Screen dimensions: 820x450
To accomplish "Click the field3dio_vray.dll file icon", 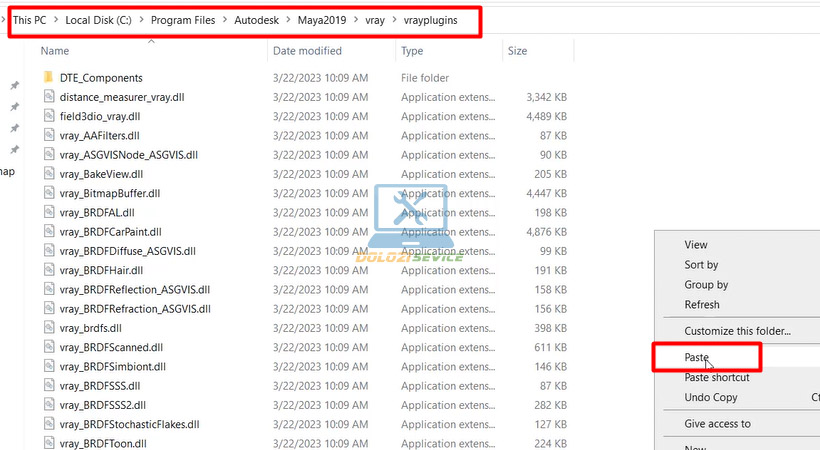I will click(x=49, y=116).
